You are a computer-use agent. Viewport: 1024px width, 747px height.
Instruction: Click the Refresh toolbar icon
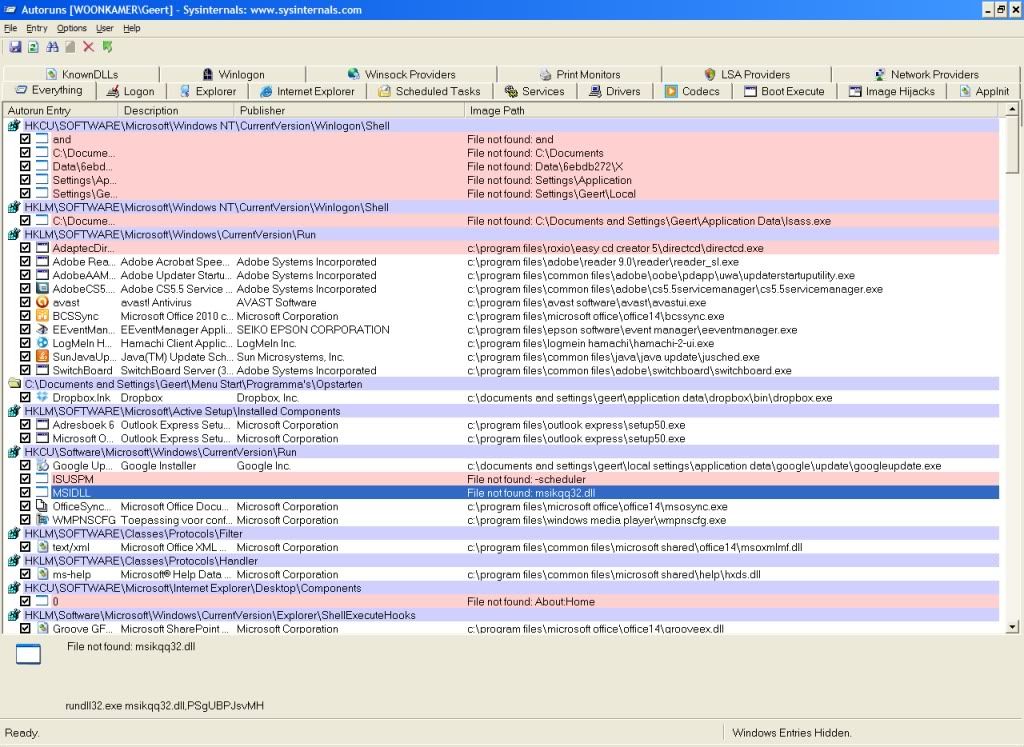(x=33, y=47)
